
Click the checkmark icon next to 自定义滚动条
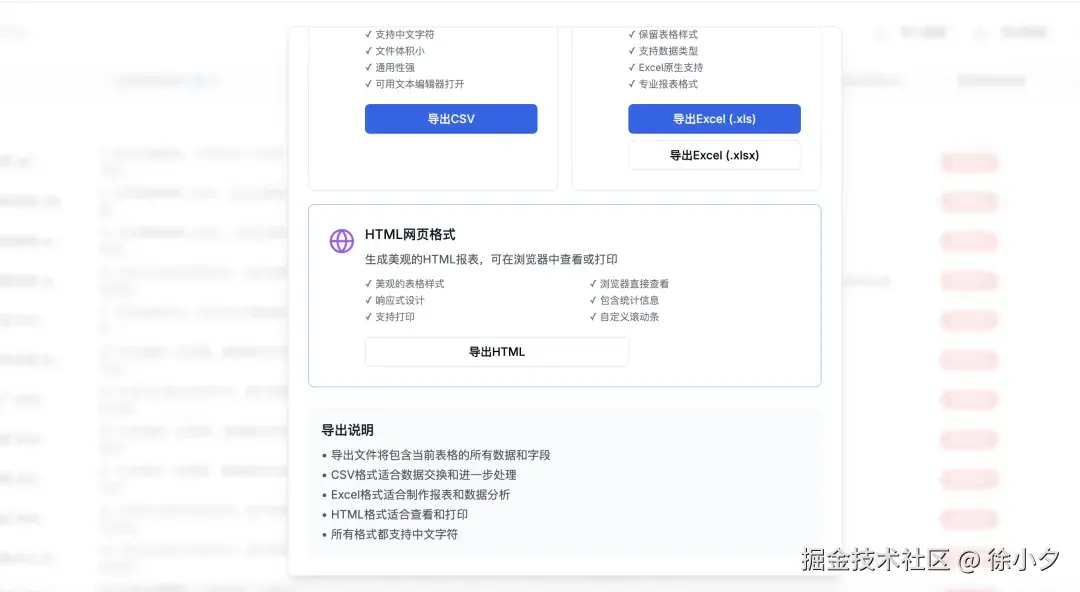pyautogui.click(x=594, y=316)
